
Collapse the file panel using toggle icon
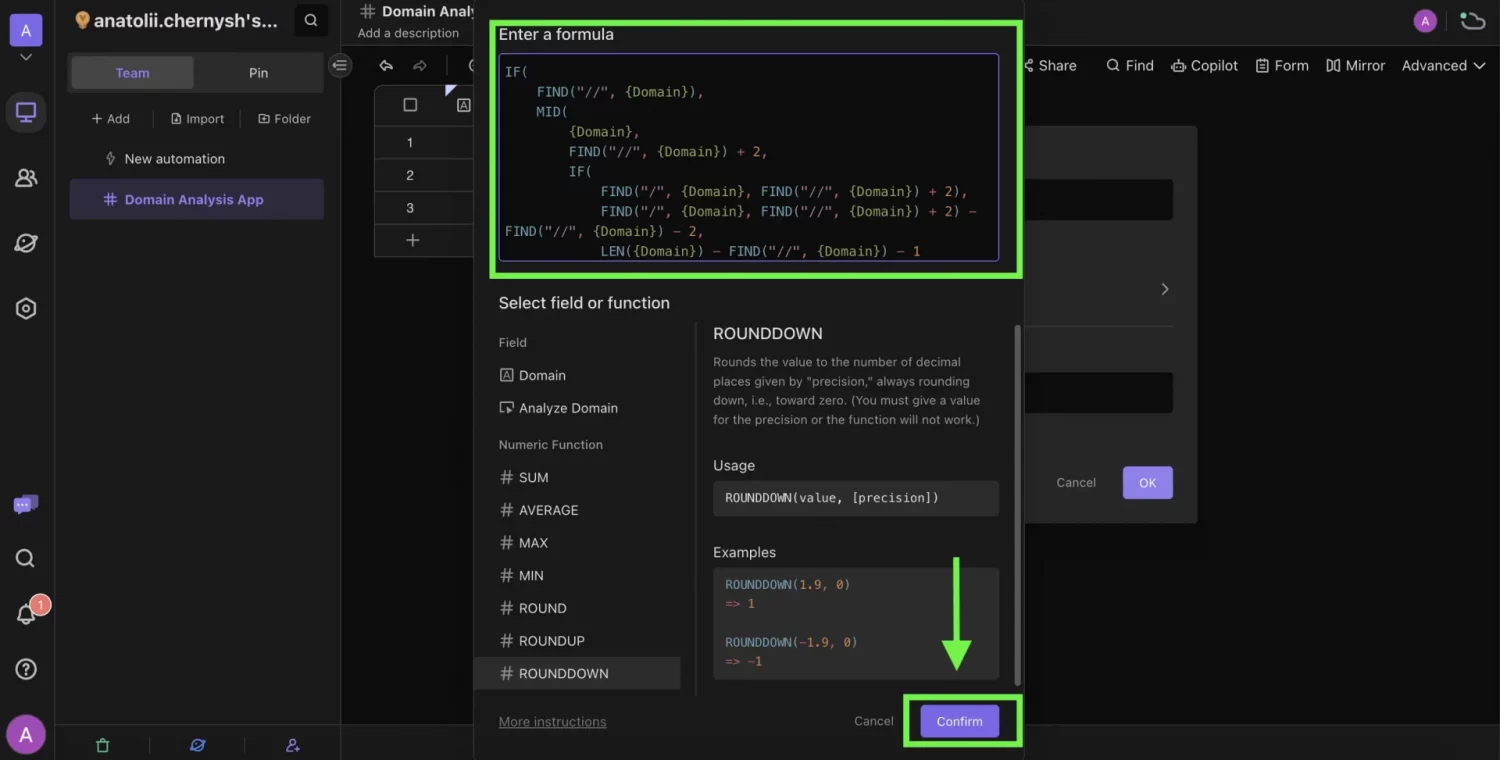coord(340,65)
